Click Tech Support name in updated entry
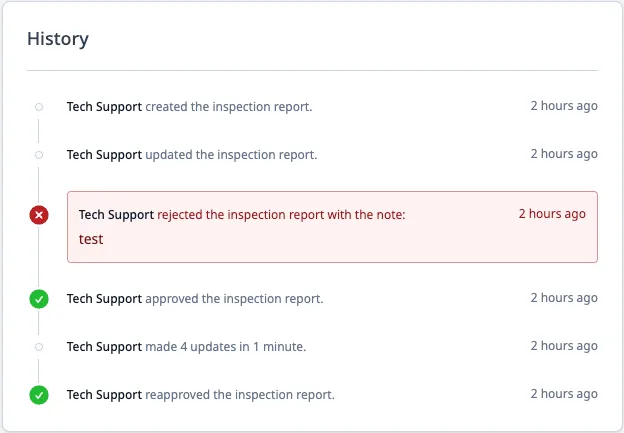Viewport: 624px width, 433px height. click(104, 155)
